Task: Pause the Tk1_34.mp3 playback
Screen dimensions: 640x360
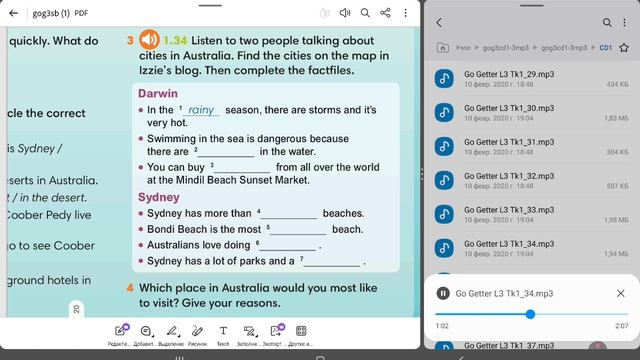Action: [x=443, y=293]
